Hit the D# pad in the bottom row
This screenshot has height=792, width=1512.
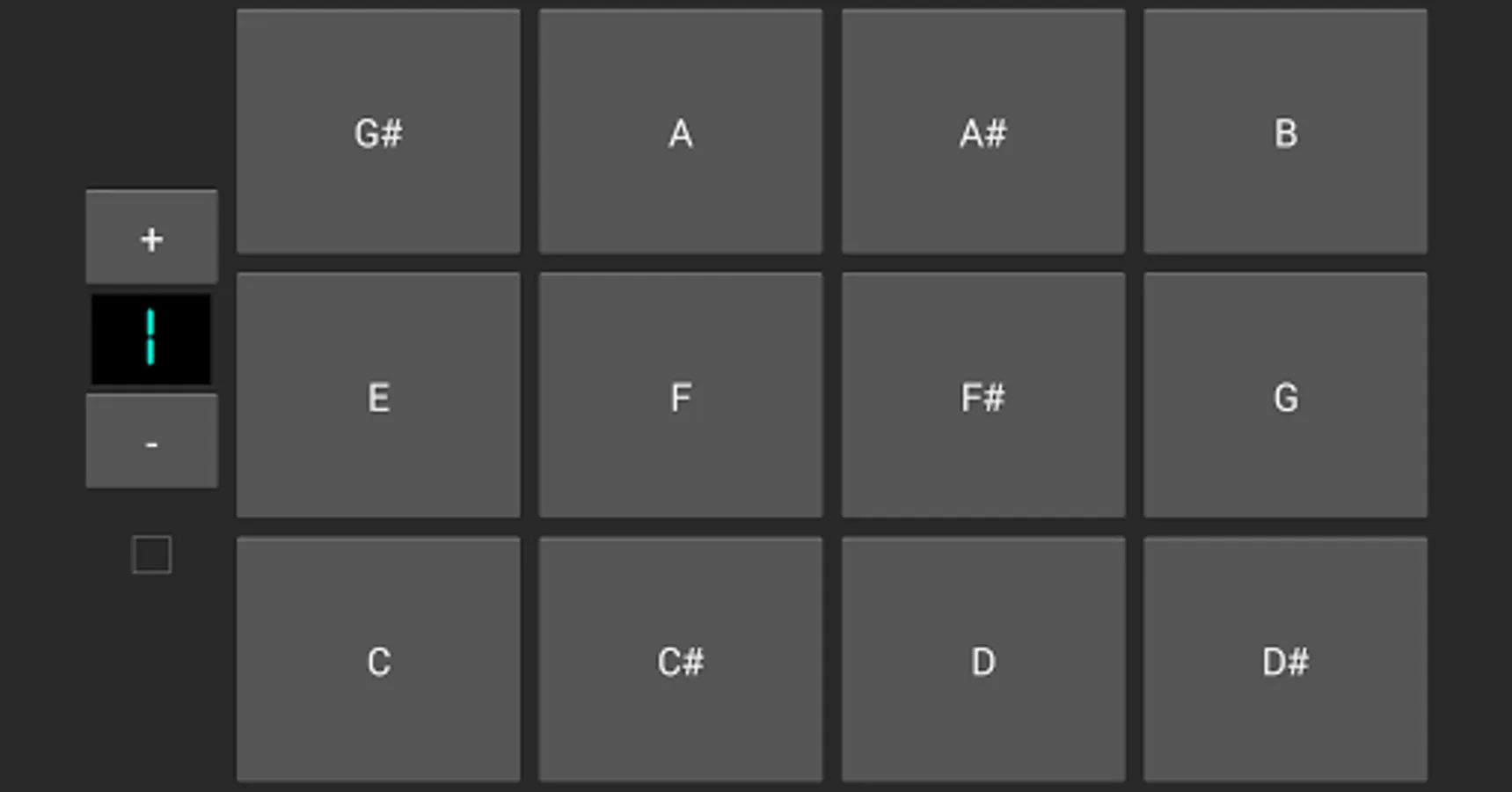pos(1285,661)
